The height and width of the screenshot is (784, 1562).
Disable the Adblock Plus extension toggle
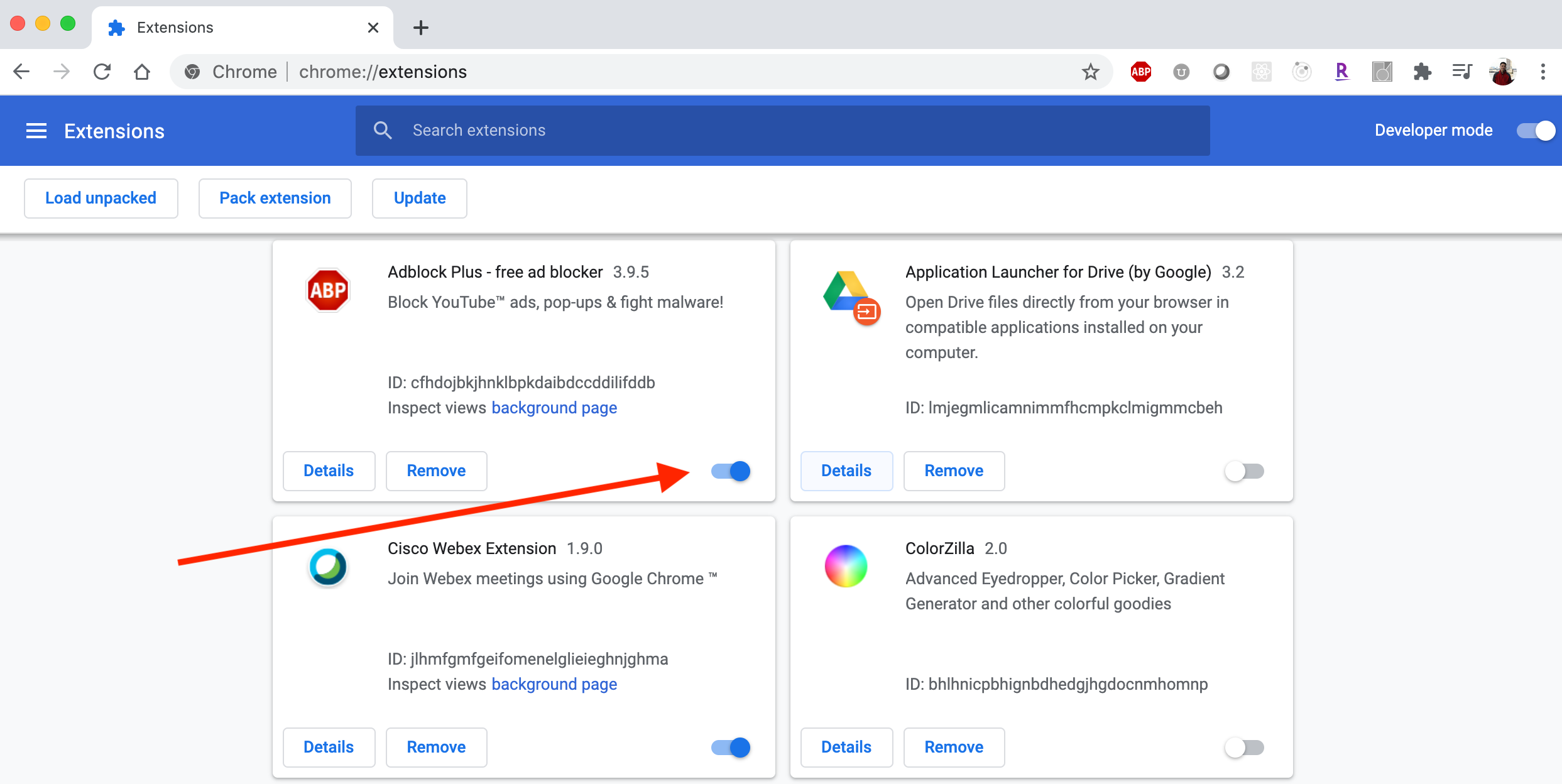point(731,471)
